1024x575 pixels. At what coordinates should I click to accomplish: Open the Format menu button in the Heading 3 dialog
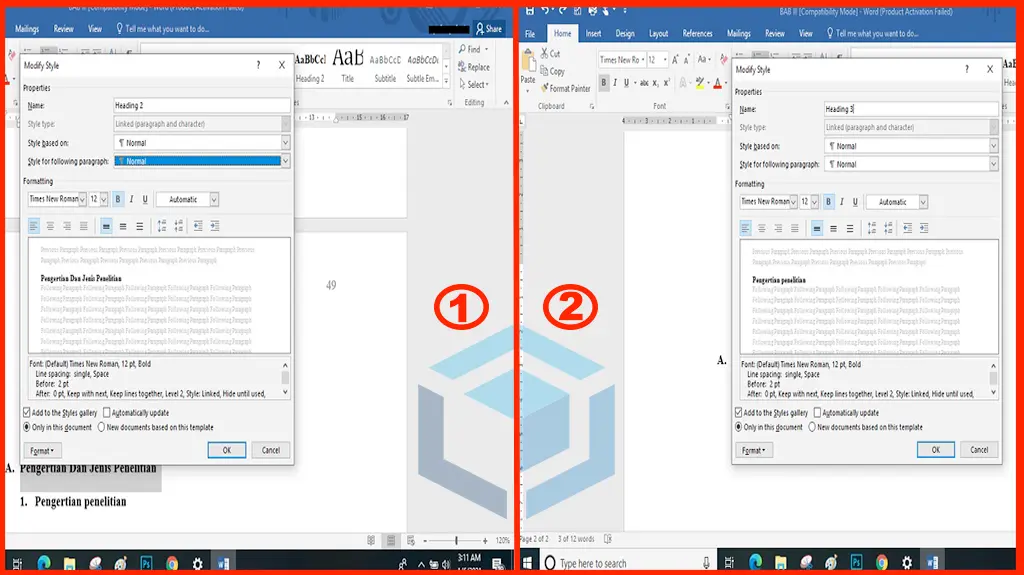(754, 450)
